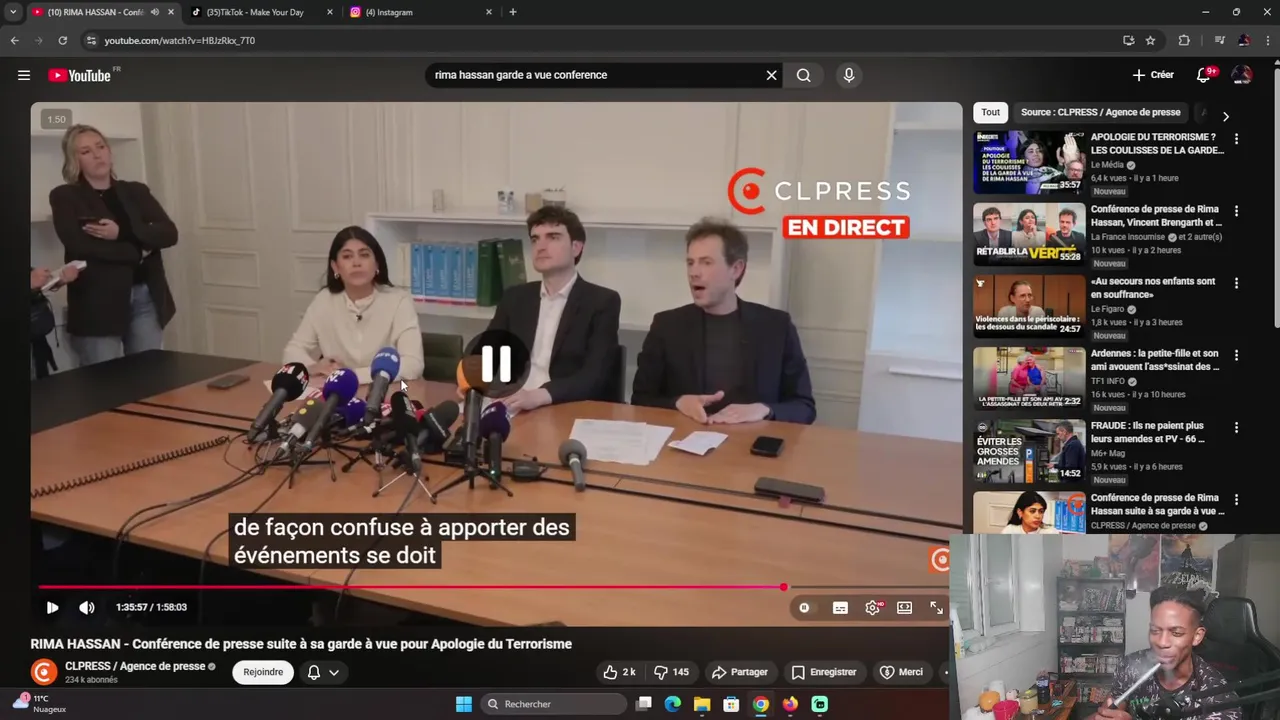Screen dimensions: 1280x720
Task: Reload the page with refresh icon
Action: [x=62, y=40]
